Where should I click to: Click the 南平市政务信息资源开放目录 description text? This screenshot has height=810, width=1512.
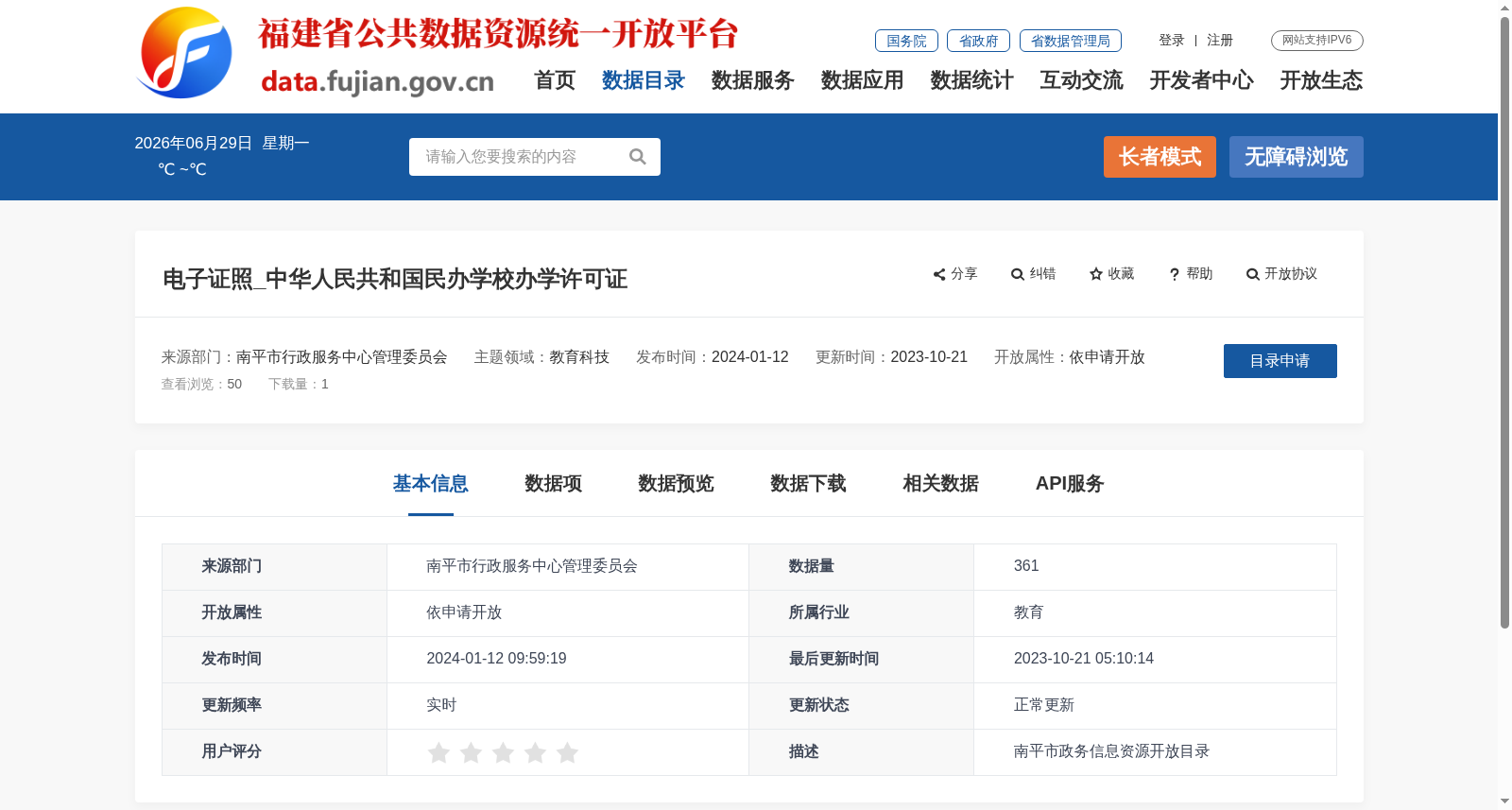tap(1111, 751)
